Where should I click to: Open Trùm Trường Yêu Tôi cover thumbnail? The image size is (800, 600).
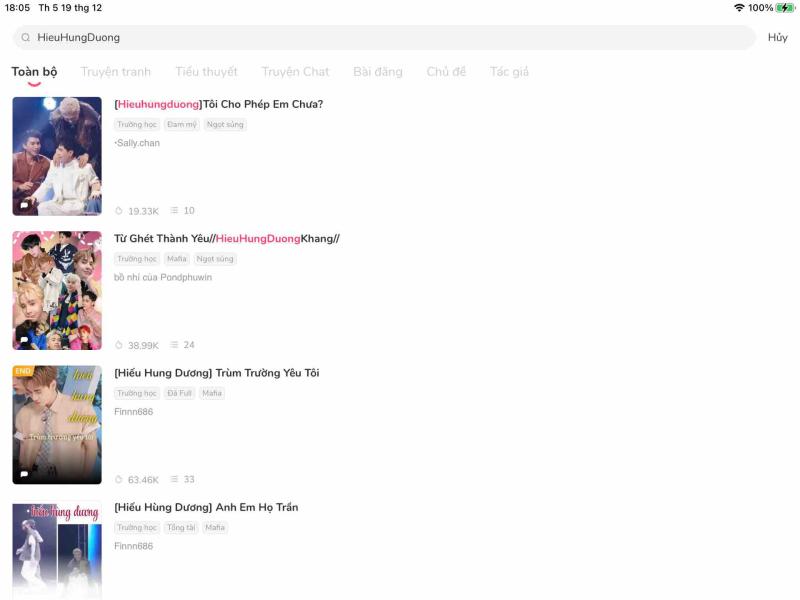57,424
